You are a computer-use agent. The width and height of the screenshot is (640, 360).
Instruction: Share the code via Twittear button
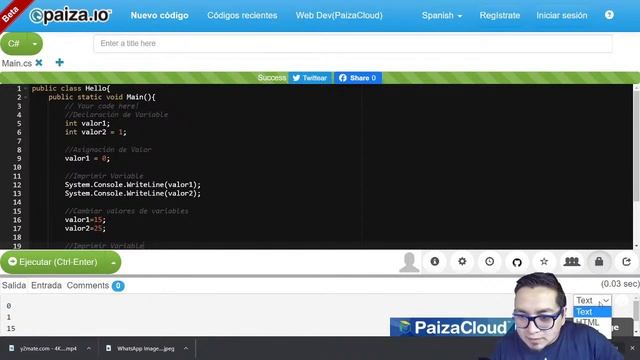(x=310, y=78)
